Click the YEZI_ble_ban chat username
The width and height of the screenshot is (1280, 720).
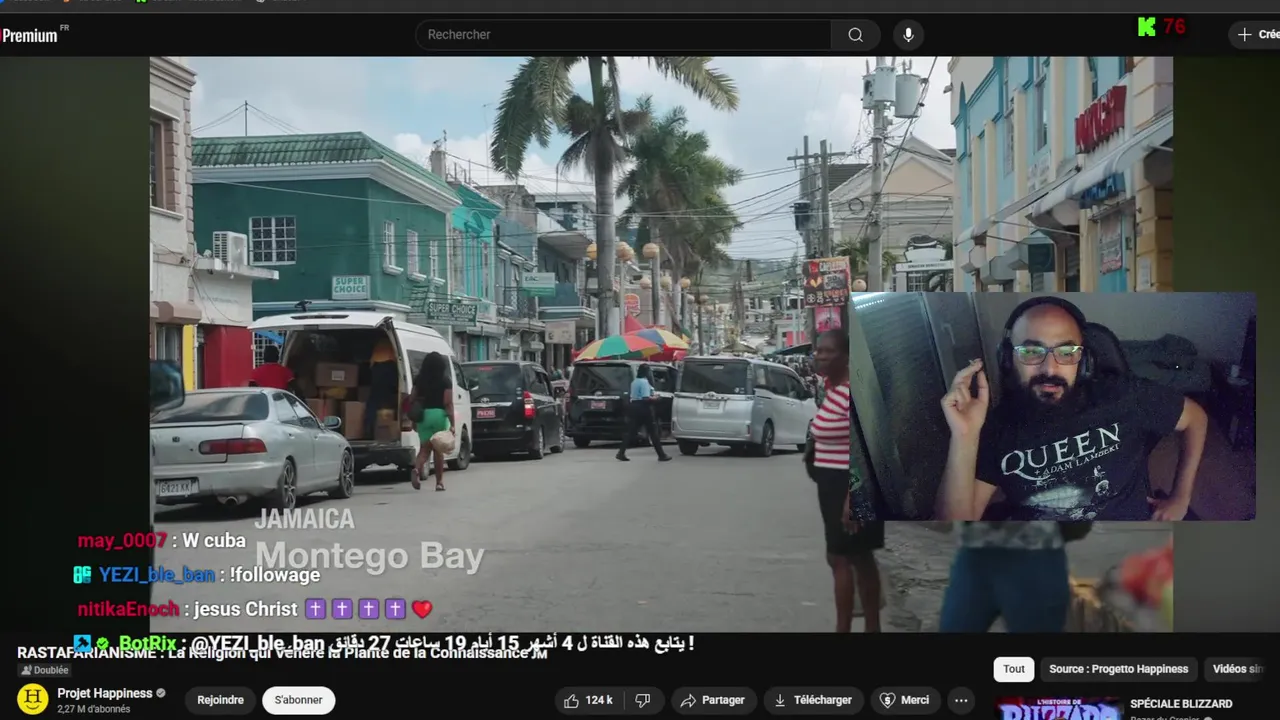pos(156,575)
